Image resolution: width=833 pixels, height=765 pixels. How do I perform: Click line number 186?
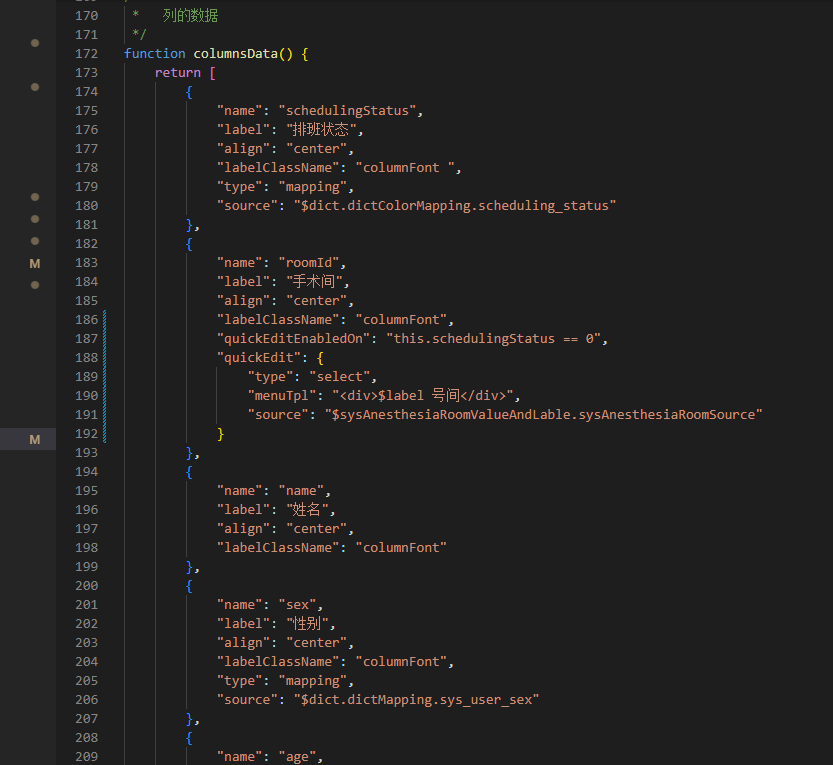point(87,320)
